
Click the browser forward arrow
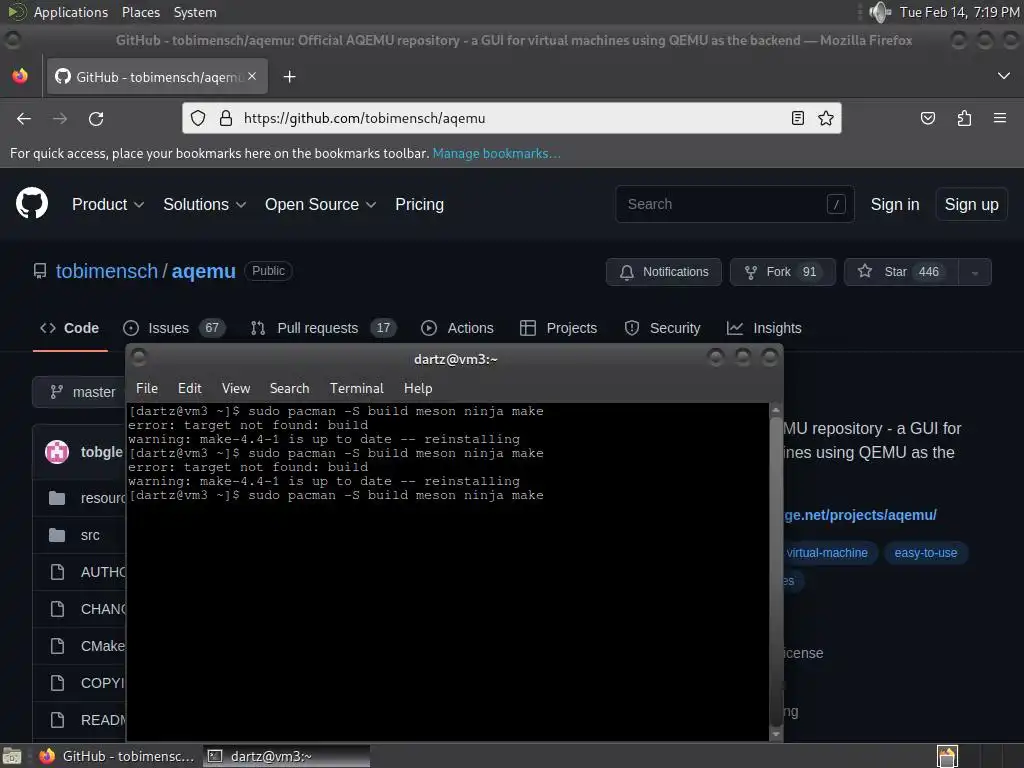(x=60, y=118)
